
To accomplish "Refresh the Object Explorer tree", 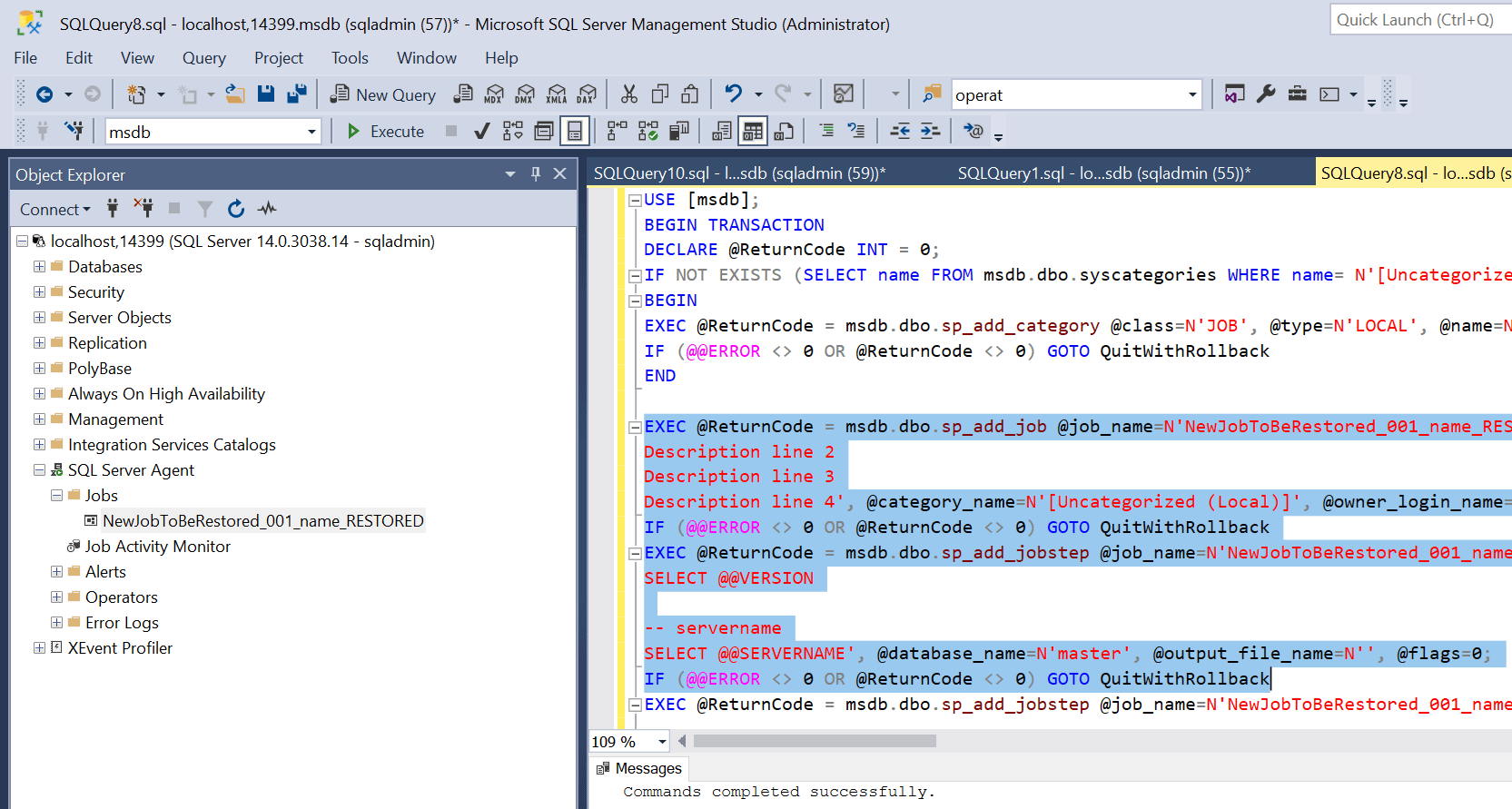I will click(236, 209).
